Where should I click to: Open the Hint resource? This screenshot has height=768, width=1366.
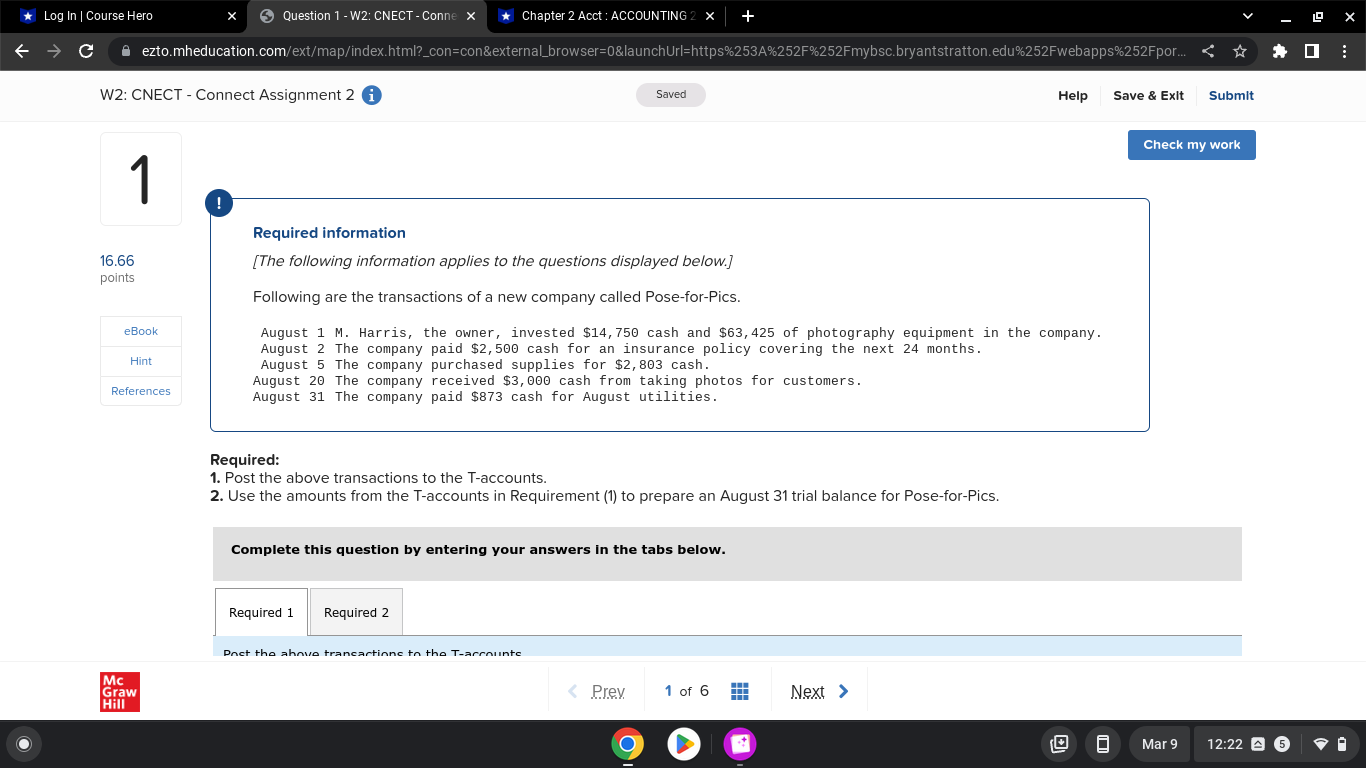(x=141, y=361)
